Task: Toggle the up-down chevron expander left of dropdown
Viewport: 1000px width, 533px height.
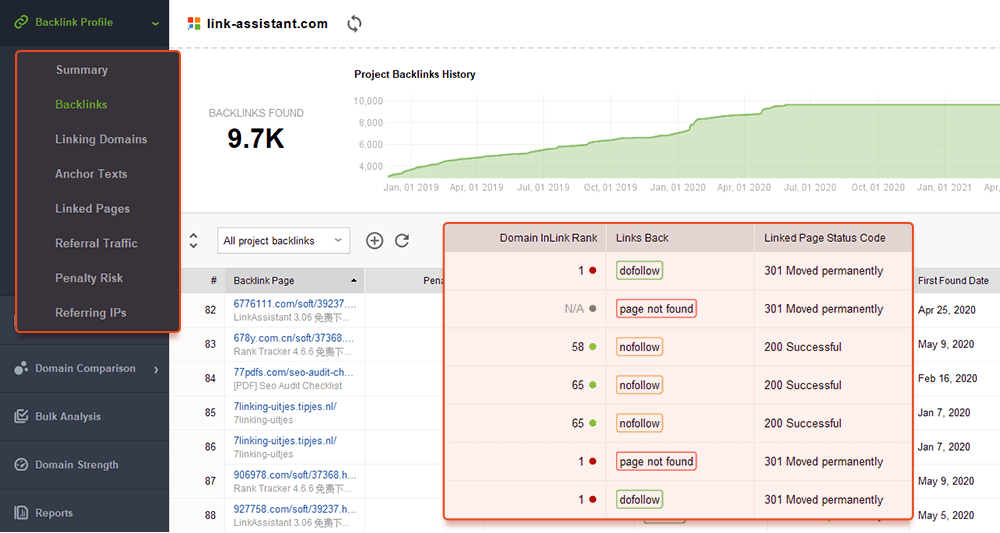Action: pyautogui.click(x=193, y=240)
